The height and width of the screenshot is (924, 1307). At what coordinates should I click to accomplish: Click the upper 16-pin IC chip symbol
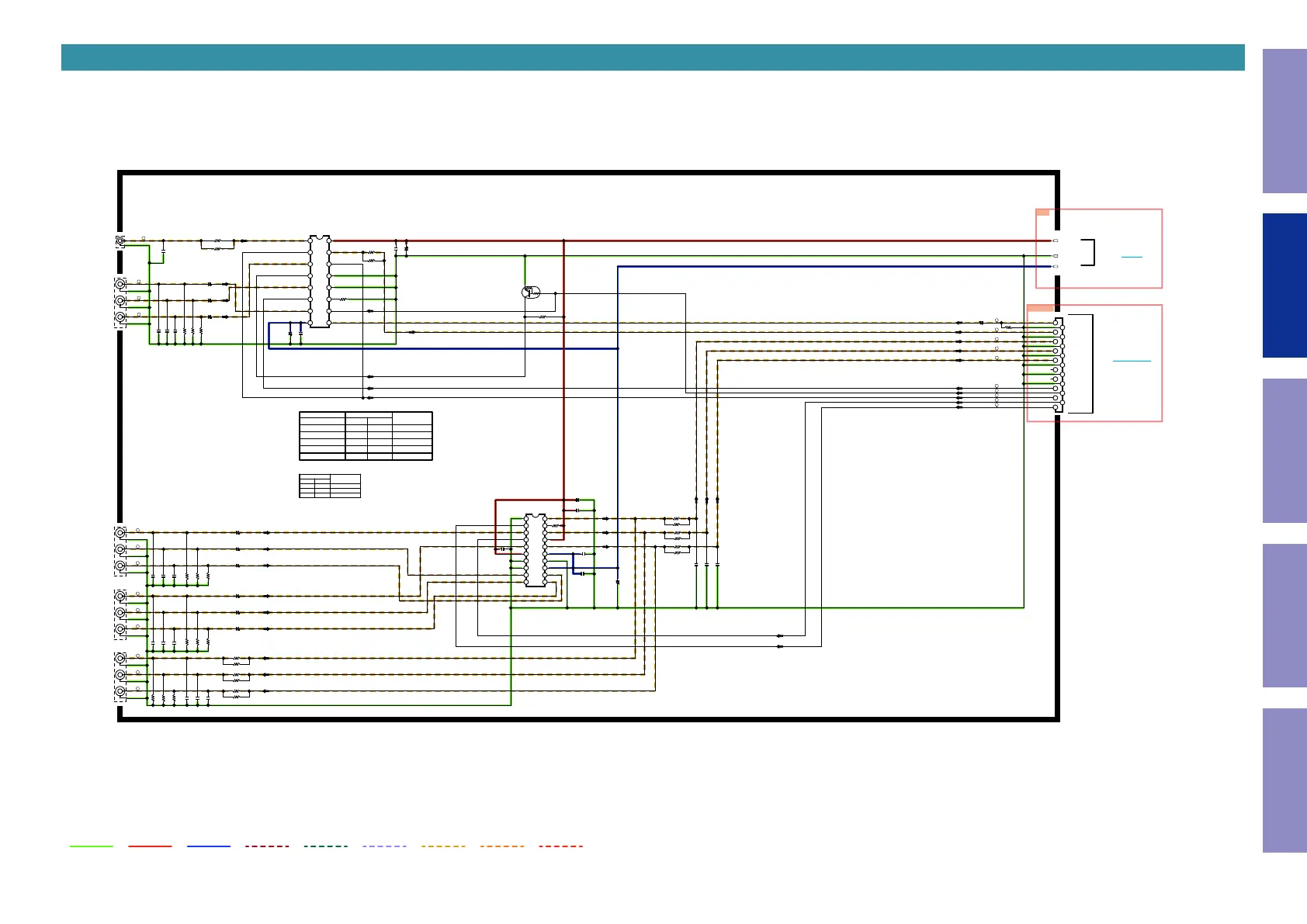[x=319, y=282]
